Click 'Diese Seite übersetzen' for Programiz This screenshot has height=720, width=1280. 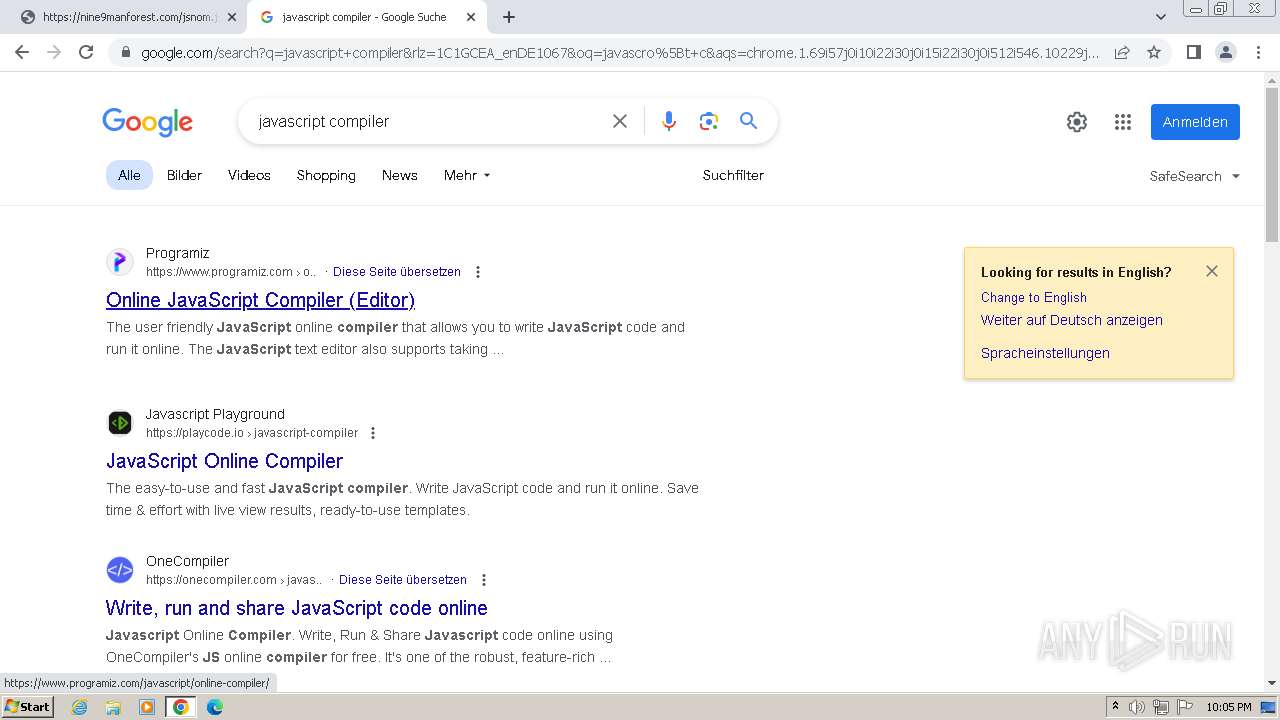397,272
